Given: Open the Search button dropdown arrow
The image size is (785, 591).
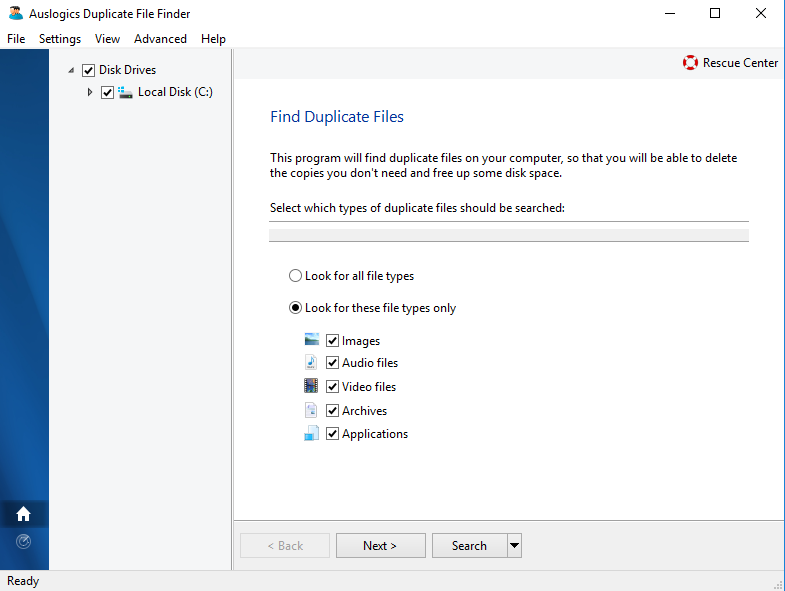Looking at the screenshot, I should [515, 546].
